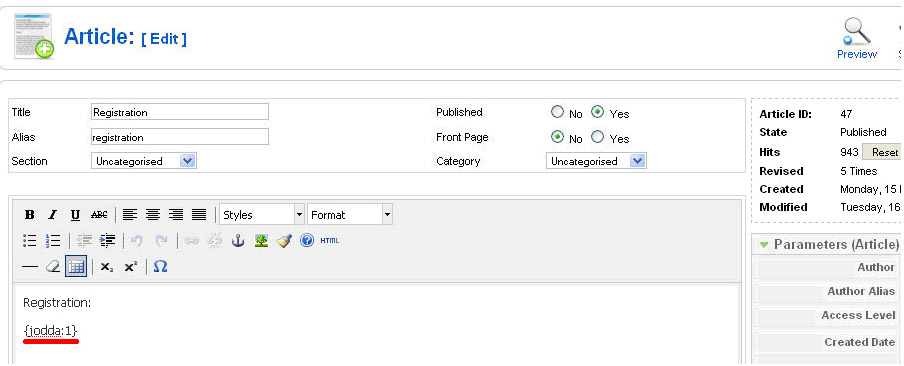Center align text
Screen dimensions: 904x366
(x=153, y=215)
